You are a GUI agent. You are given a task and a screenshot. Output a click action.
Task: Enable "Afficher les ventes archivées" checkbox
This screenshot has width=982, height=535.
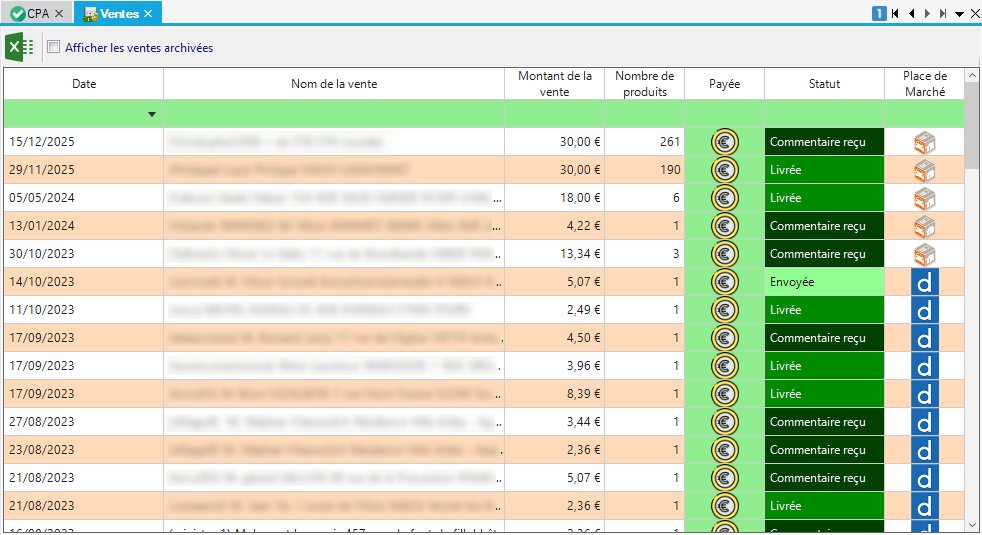(x=54, y=48)
